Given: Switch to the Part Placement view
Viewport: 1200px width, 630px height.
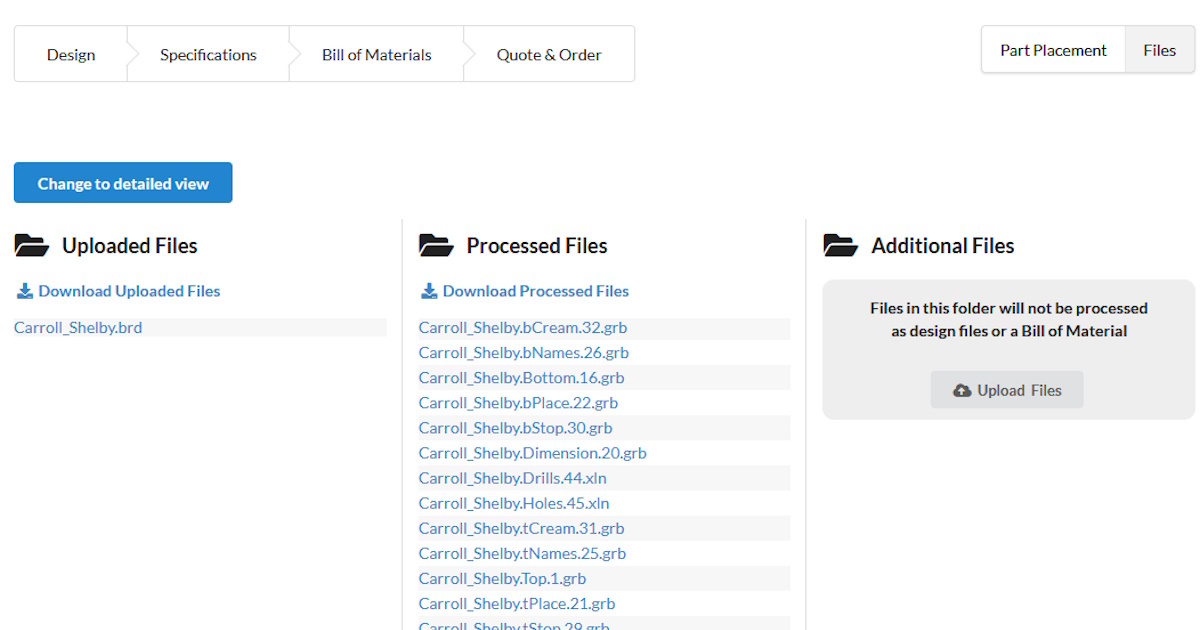Looking at the screenshot, I should point(1052,49).
